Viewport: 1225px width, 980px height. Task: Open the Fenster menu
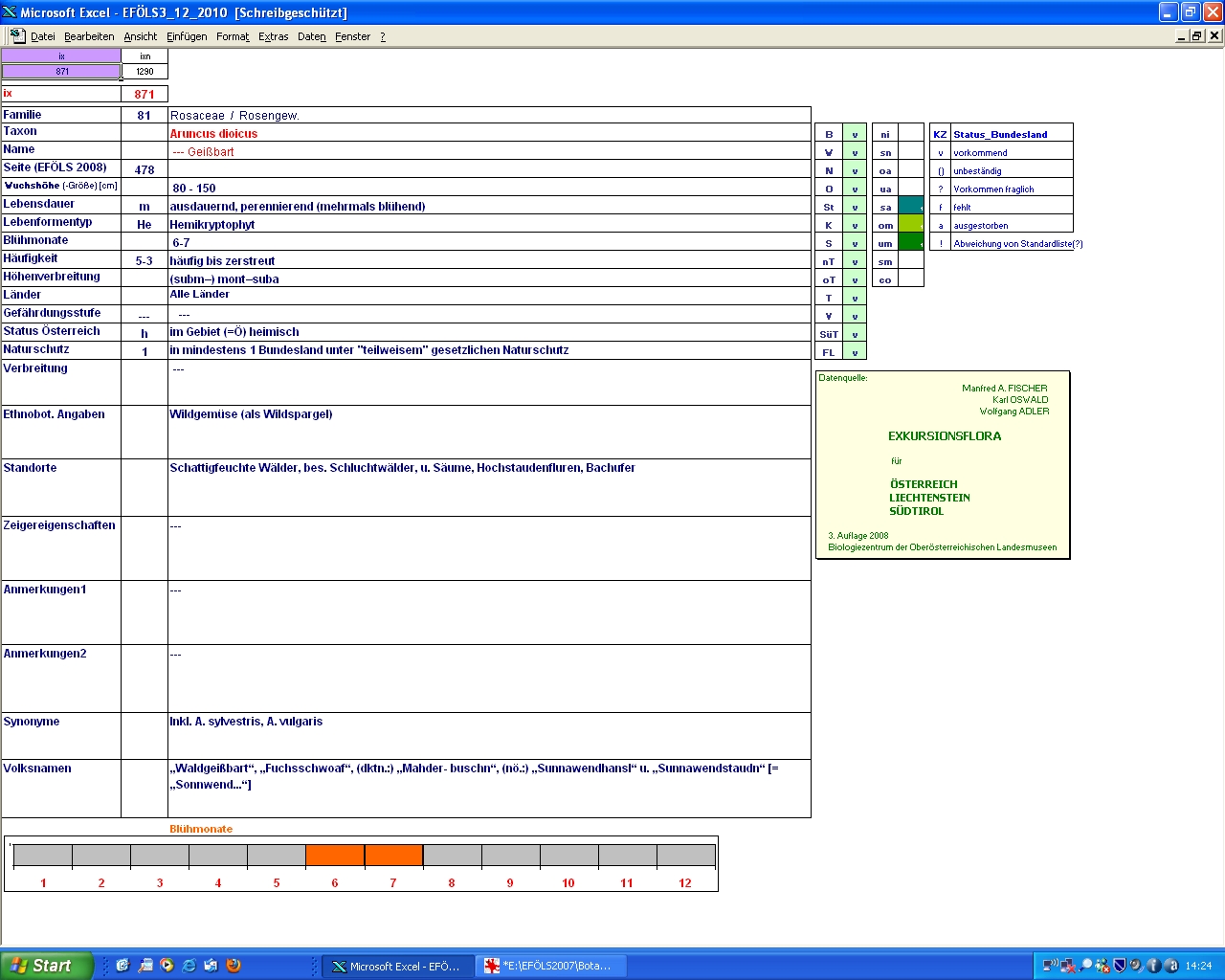353,36
